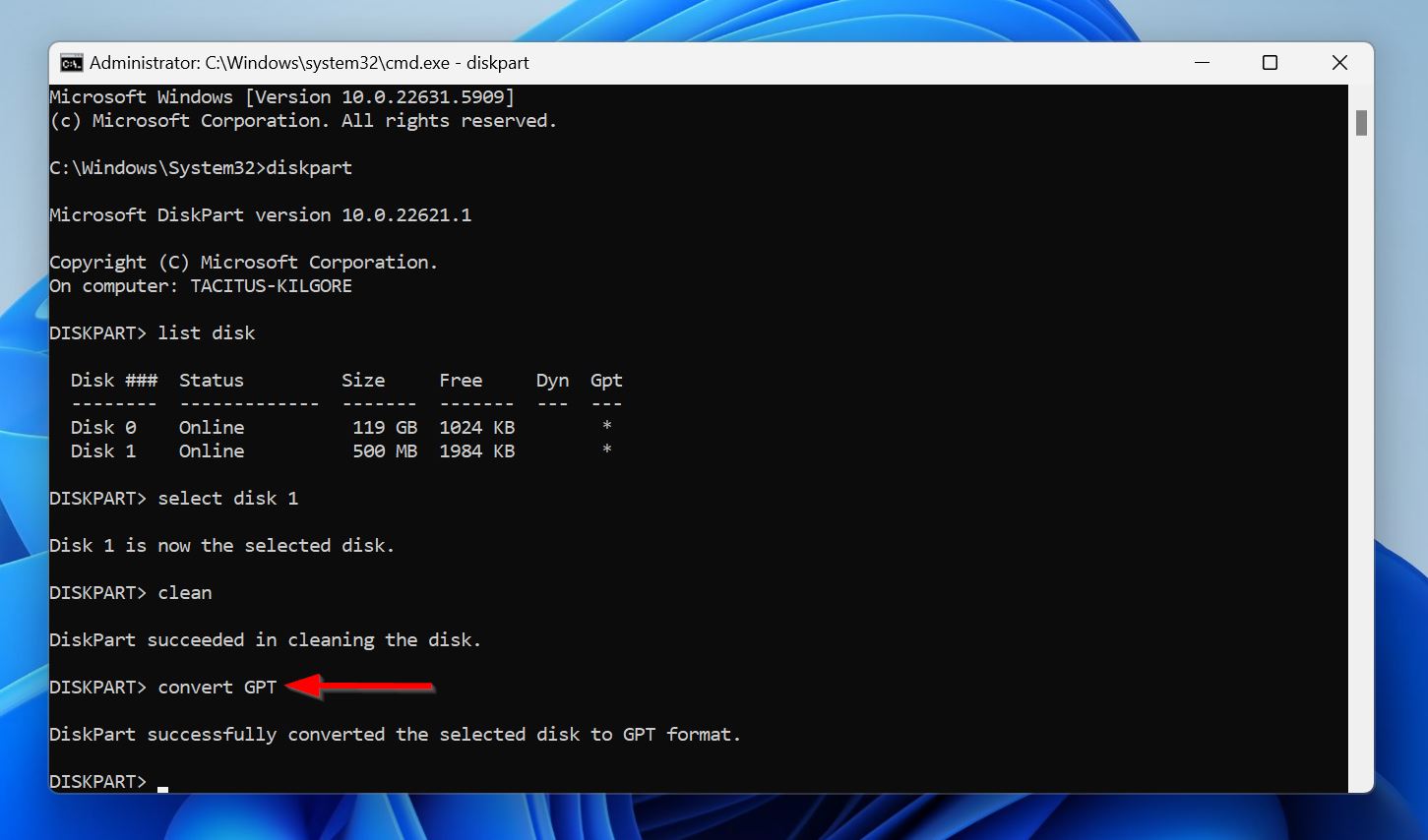Click the Size column header text
Viewport: 1428px width, 840px height.
363,380
